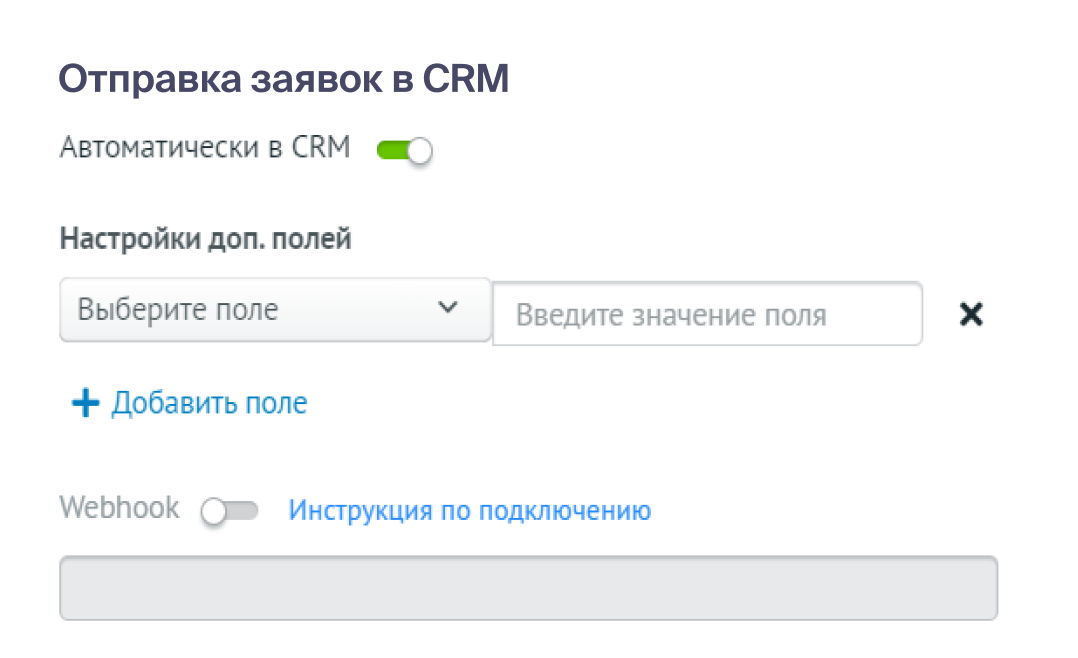Click the greyed-out Webhook URL field
The height and width of the screenshot is (658, 1078).
pyautogui.click(x=528, y=588)
